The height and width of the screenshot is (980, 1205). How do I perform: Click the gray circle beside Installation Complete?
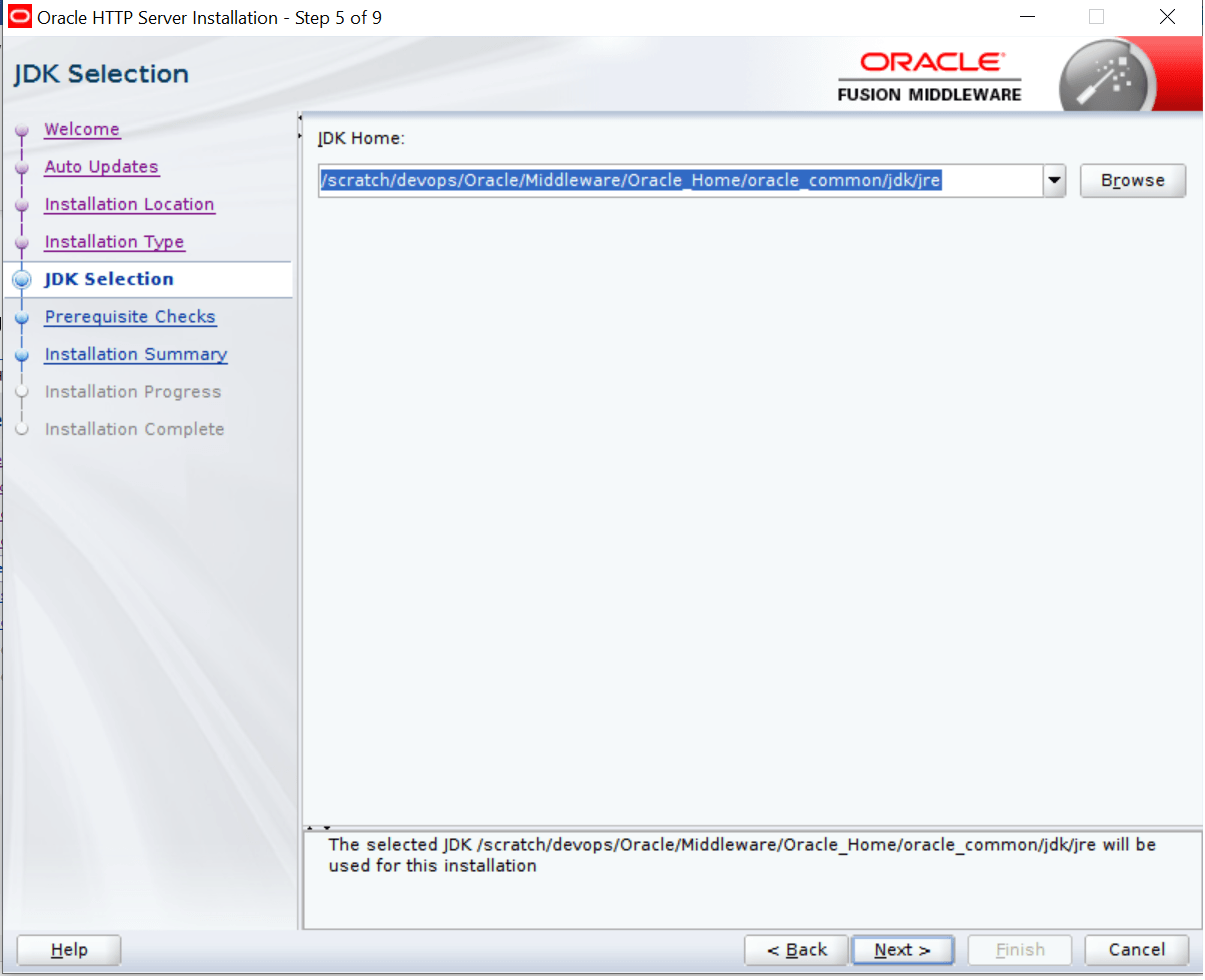coord(22,428)
